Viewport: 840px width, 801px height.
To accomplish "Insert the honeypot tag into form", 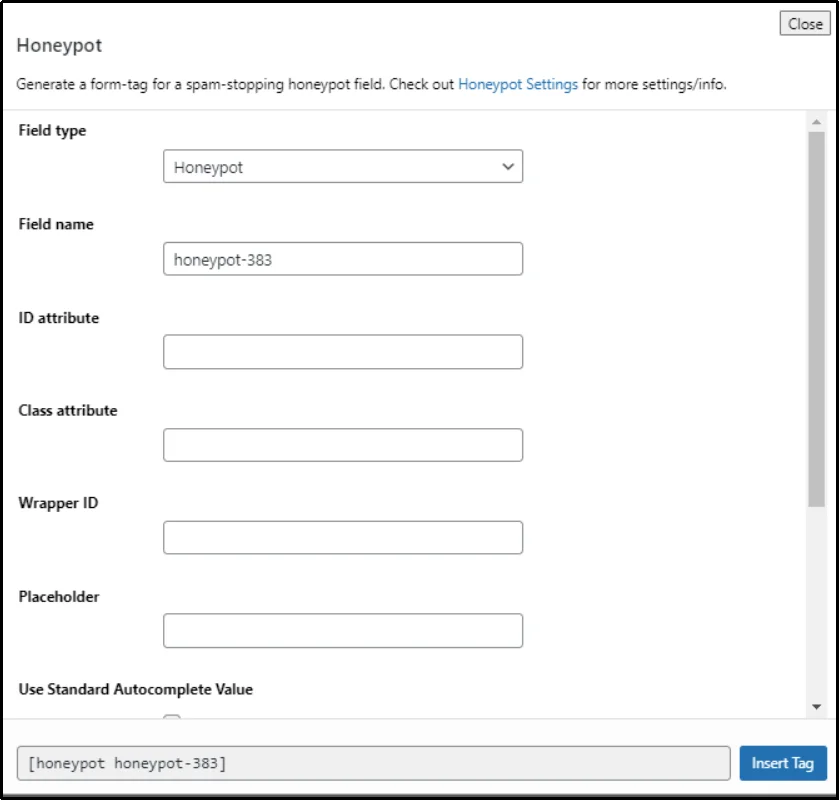I will coord(783,763).
